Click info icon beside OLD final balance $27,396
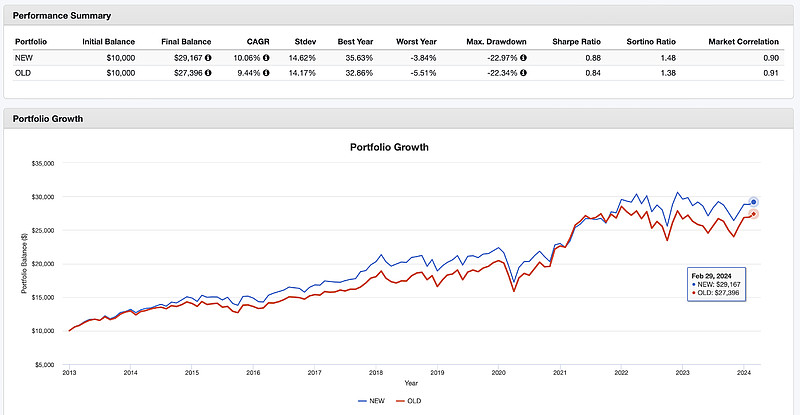800x415 pixels. point(207,73)
